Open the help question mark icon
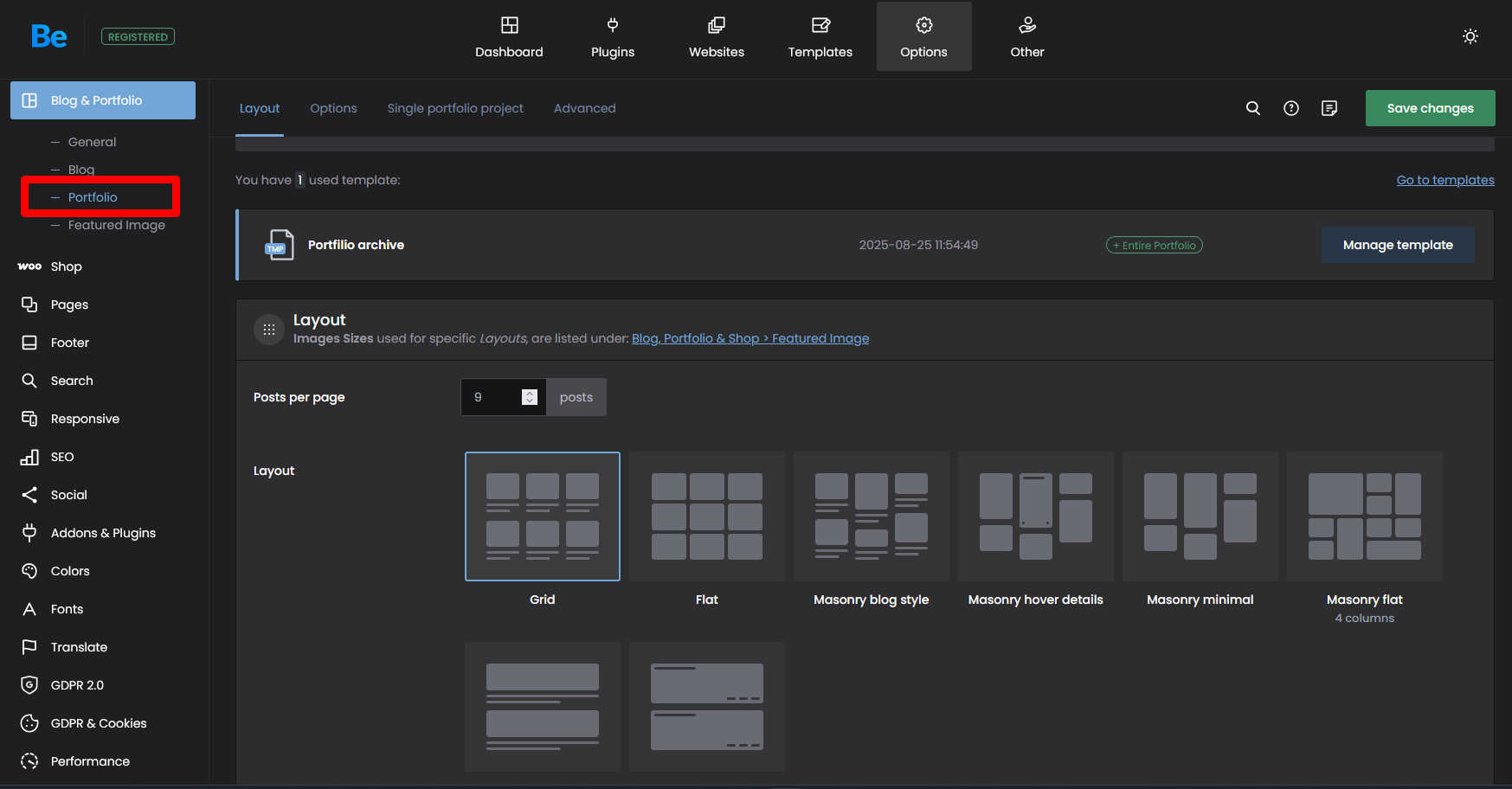Image resolution: width=1512 pixels, height=789 pixels. pyautogui.click(x=1290, y=108)
